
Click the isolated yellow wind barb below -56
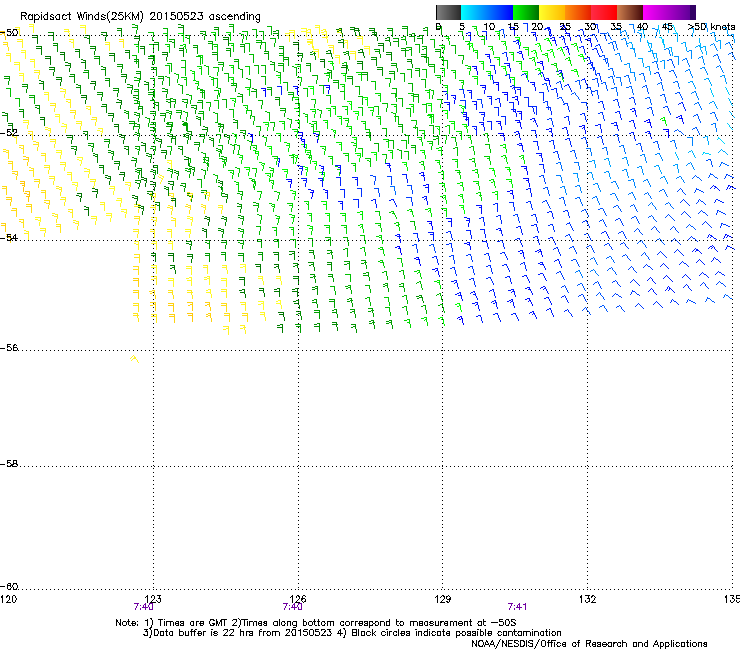tap(135, 360)
